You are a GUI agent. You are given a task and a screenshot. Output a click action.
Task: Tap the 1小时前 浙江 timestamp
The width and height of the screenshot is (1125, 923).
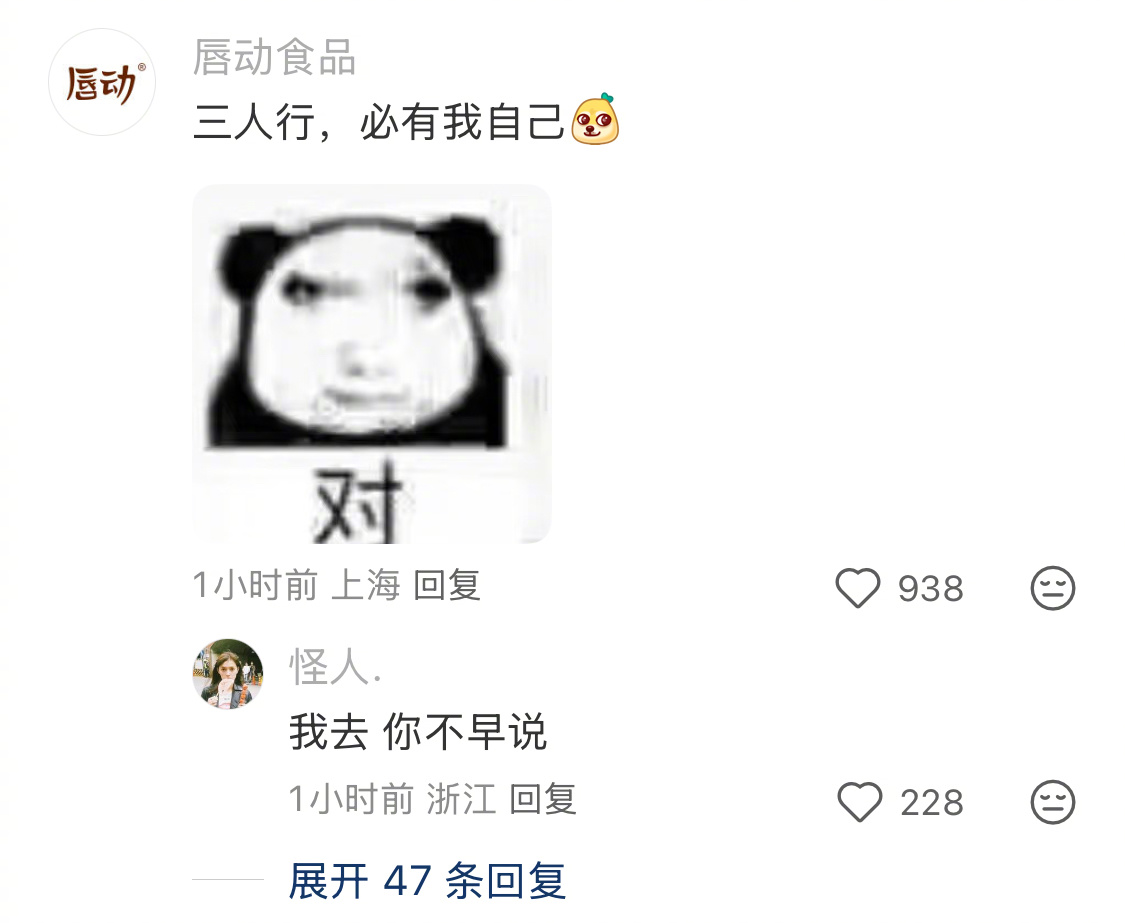[392, 799]
